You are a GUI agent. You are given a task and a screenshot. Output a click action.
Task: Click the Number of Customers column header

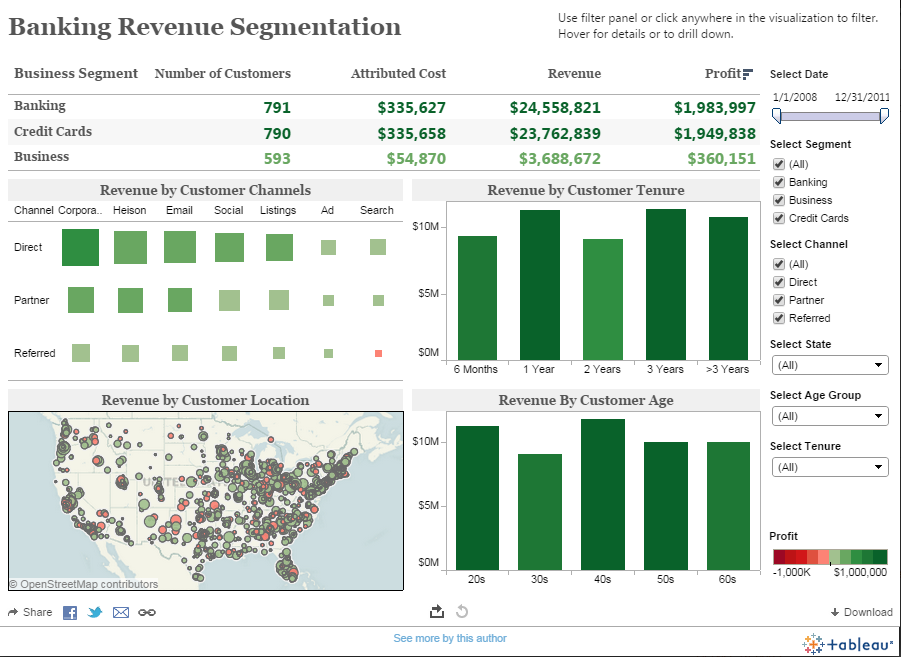point(222,74)
